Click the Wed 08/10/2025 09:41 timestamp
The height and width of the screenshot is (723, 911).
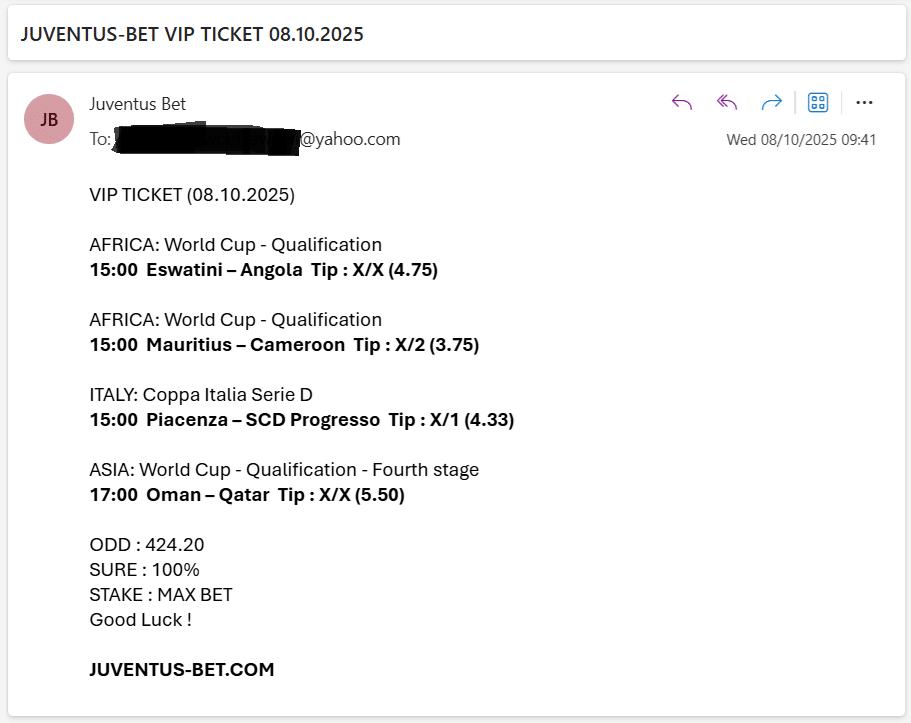pos(801,140)
